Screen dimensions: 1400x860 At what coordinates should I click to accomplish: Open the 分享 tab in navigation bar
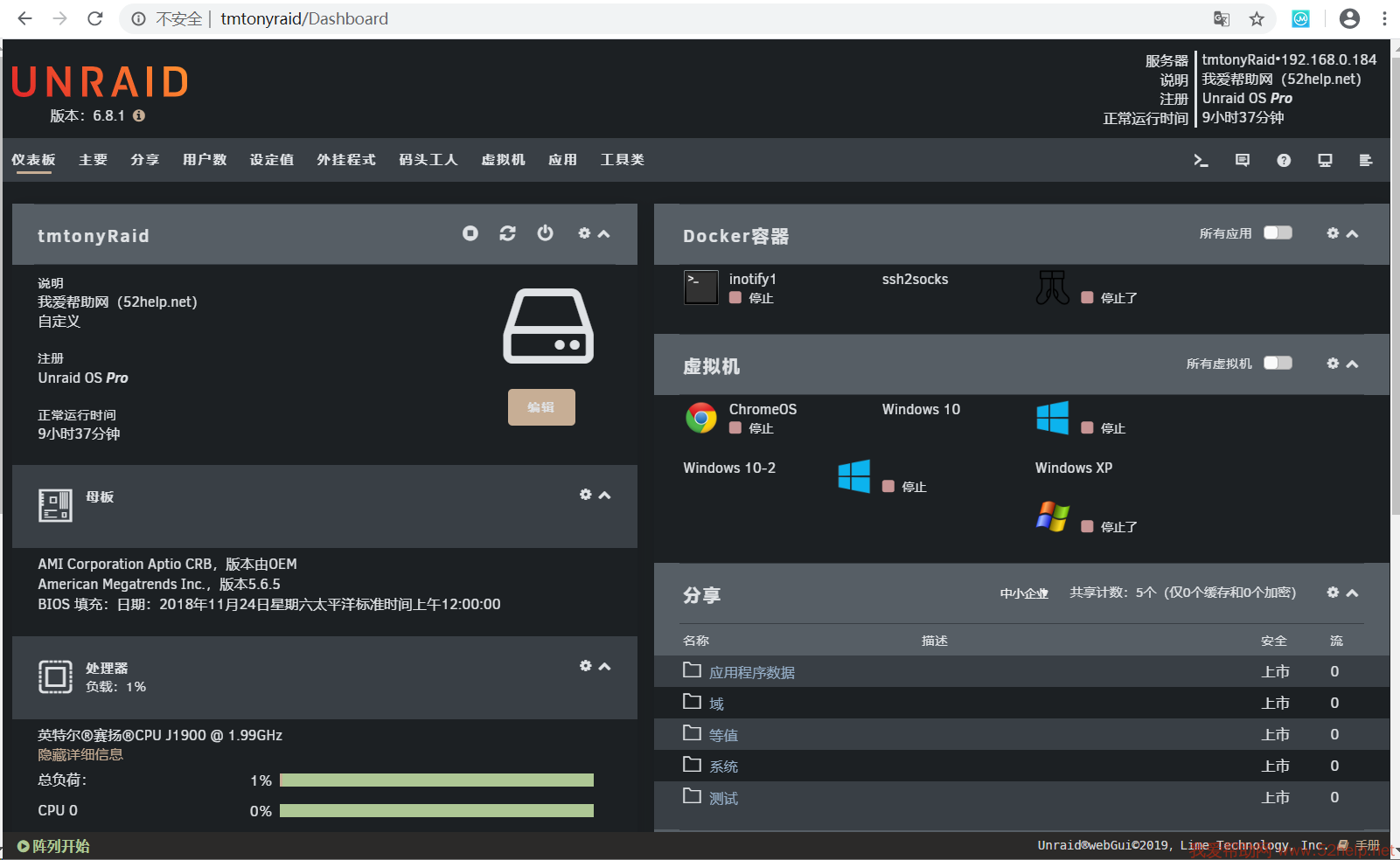click(x=144, y=160)
